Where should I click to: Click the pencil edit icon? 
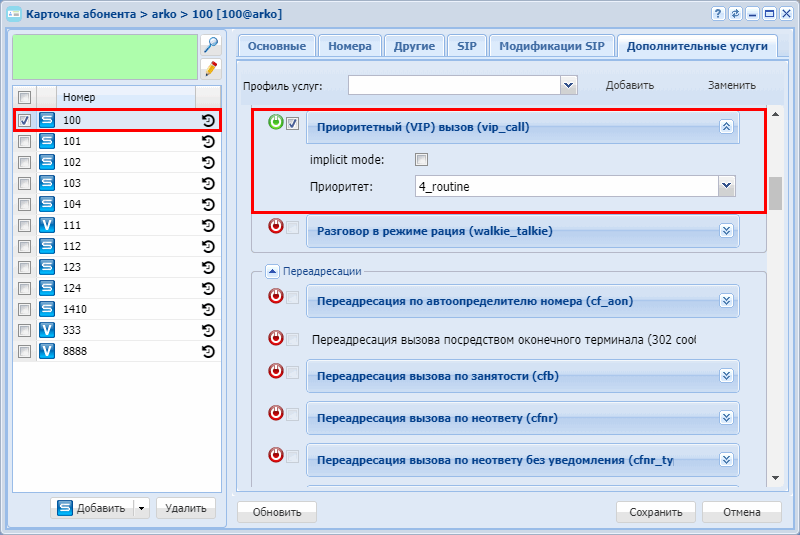[210, 68]
